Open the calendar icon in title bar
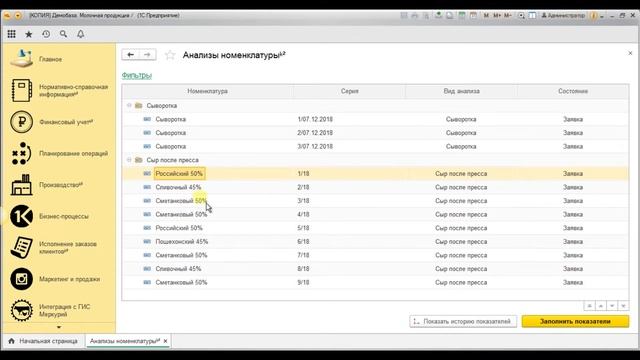640x360 pixels. [x=473, y=16]
